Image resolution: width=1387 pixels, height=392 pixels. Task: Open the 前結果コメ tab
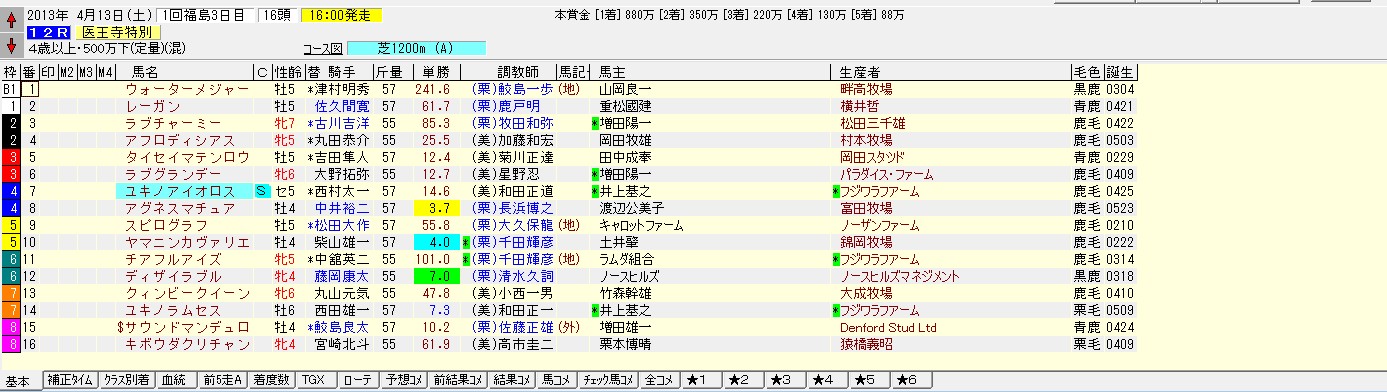coord(459,381)
